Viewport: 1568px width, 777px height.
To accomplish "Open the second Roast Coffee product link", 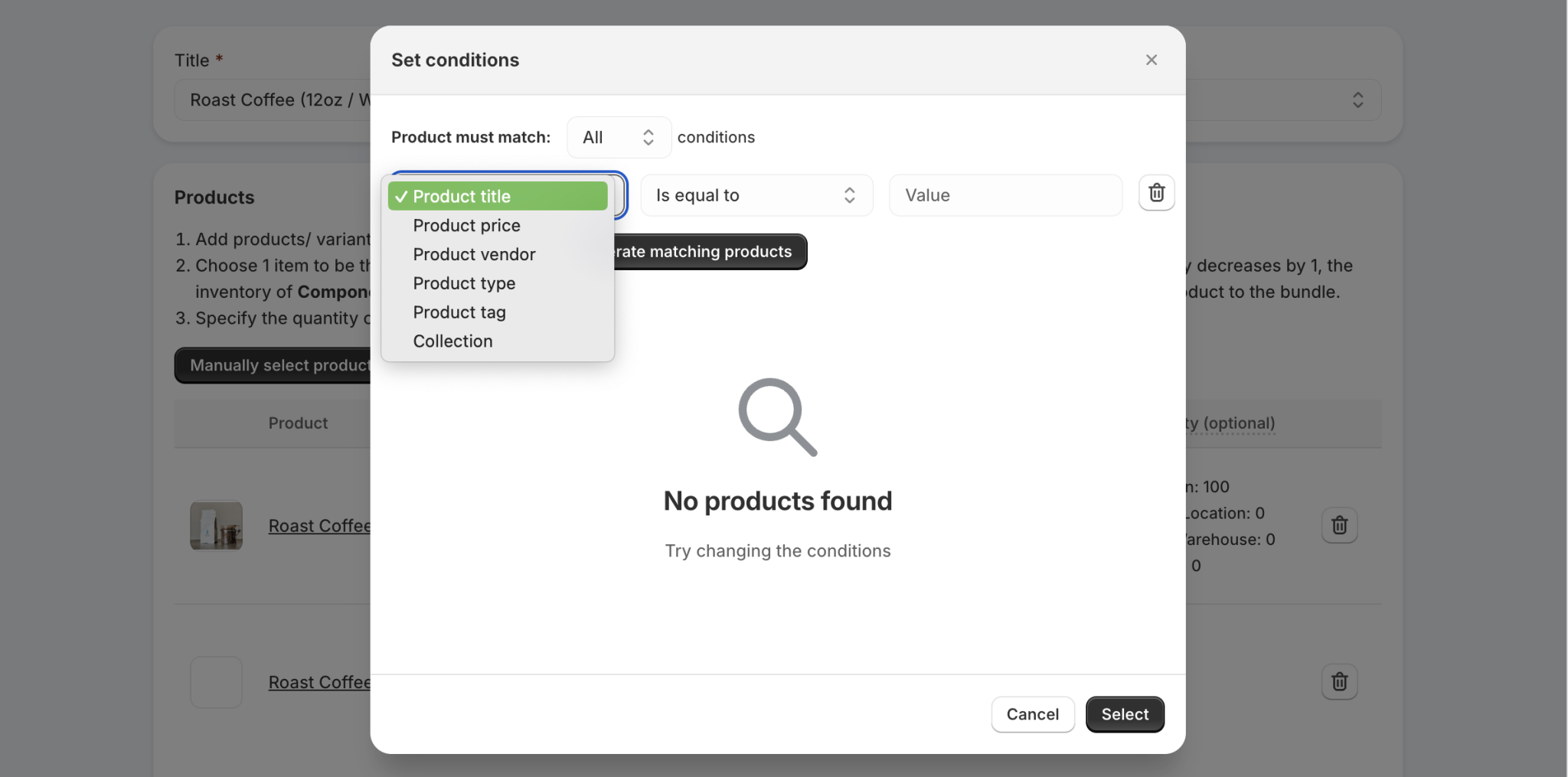I will pyautogui.click(x=319, y=682).
